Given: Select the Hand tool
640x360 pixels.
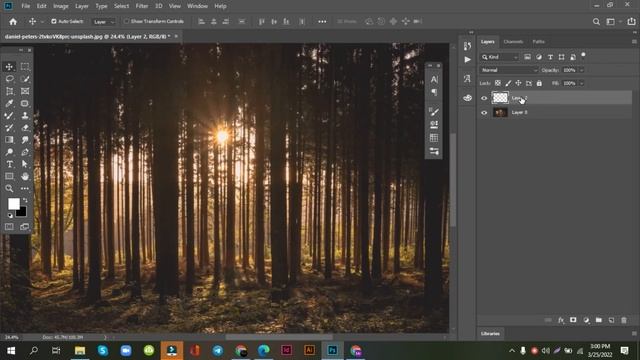Looking at the screenshot, I should coord(25,176).
